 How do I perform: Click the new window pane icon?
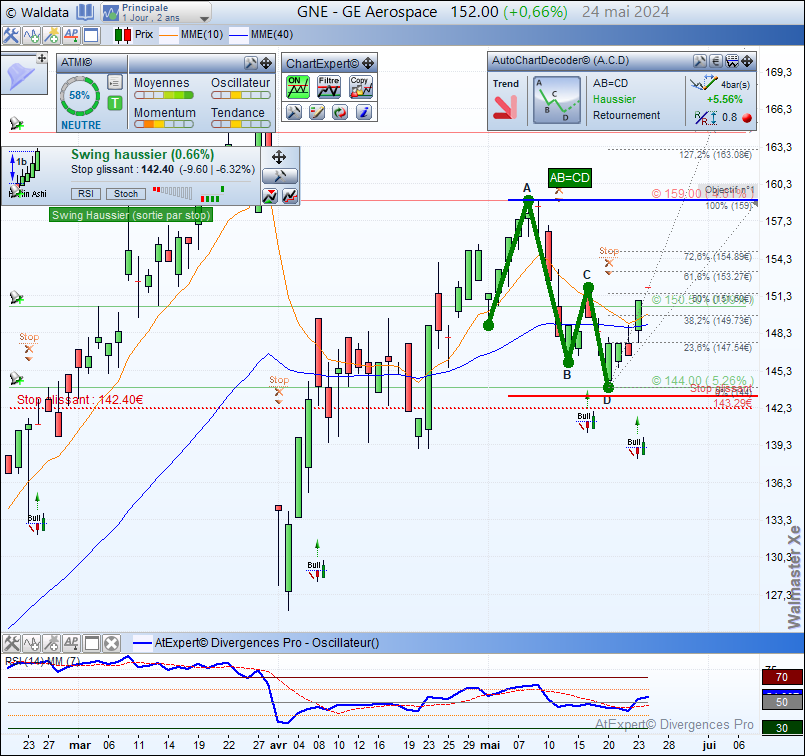91,35
